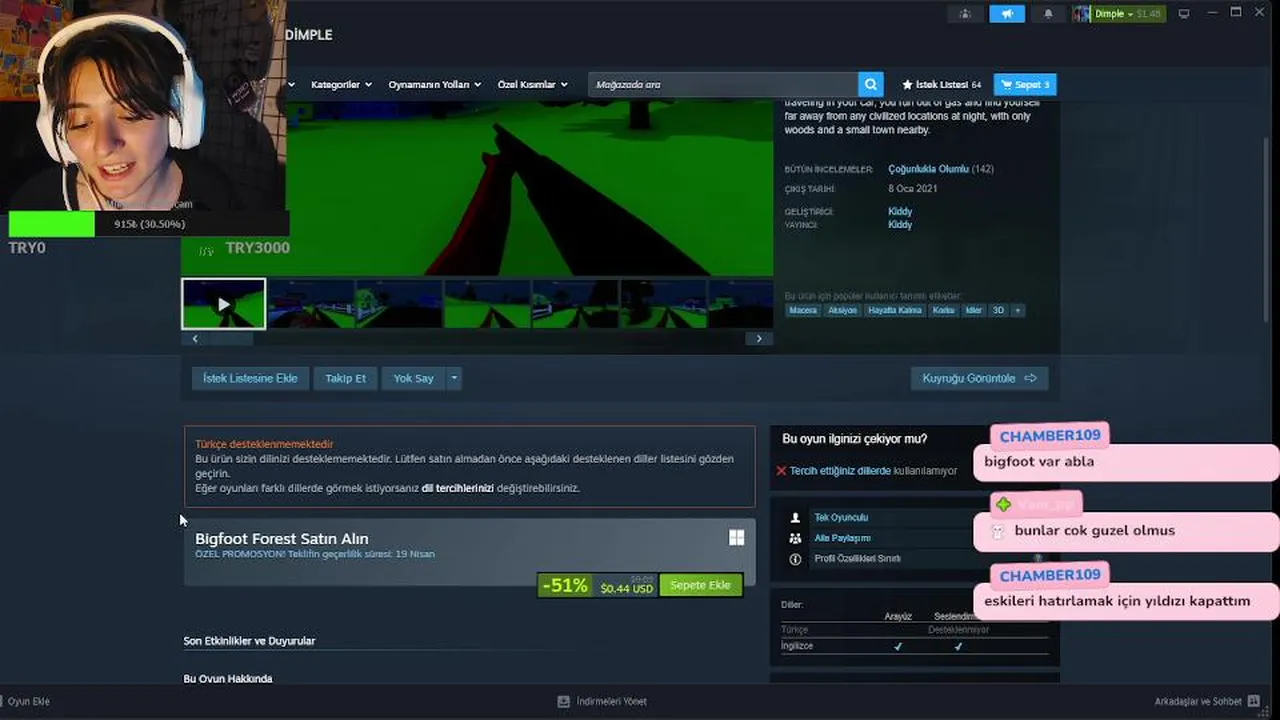Click the store search magnifier button

871,85
